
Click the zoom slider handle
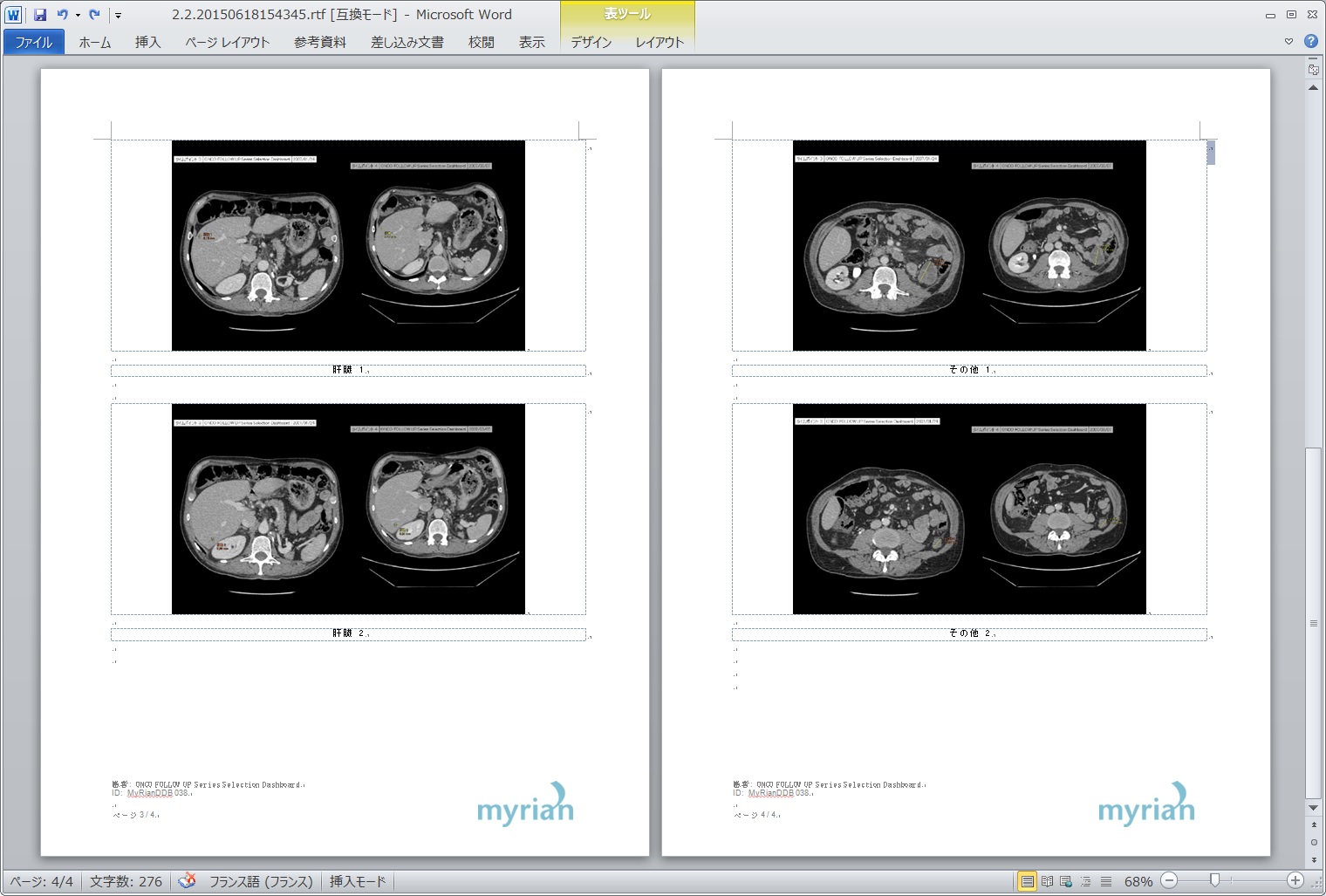click(x=1214, y=881)
